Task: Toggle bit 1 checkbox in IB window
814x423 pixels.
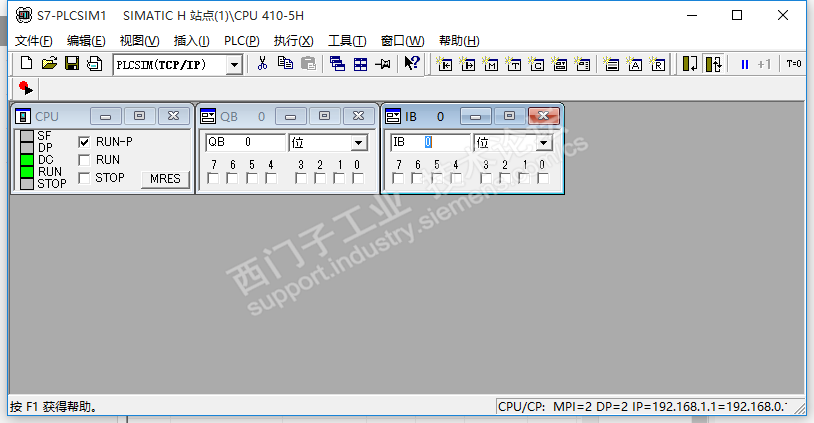Action: (x=524, y=178)
